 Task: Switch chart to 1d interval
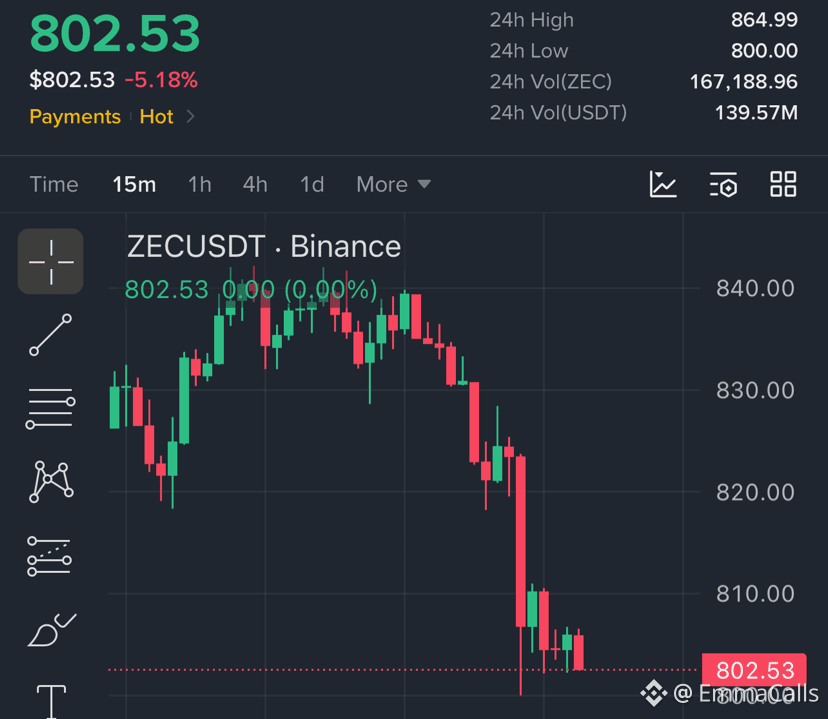312,184
